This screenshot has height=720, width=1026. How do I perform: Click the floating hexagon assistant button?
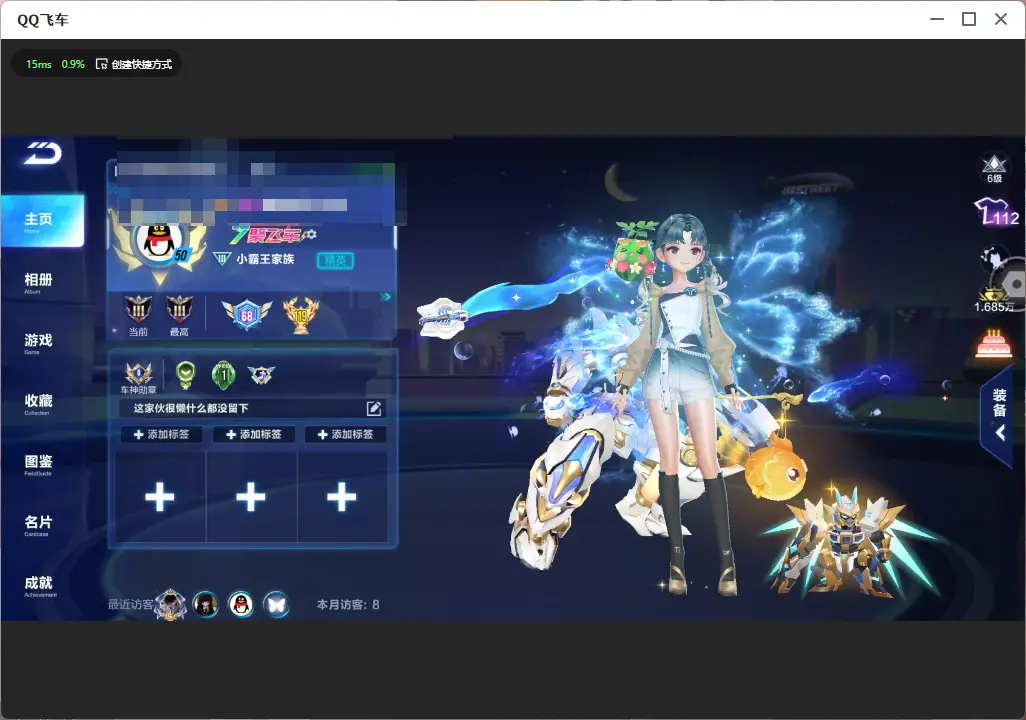[x=1015, y=284]
